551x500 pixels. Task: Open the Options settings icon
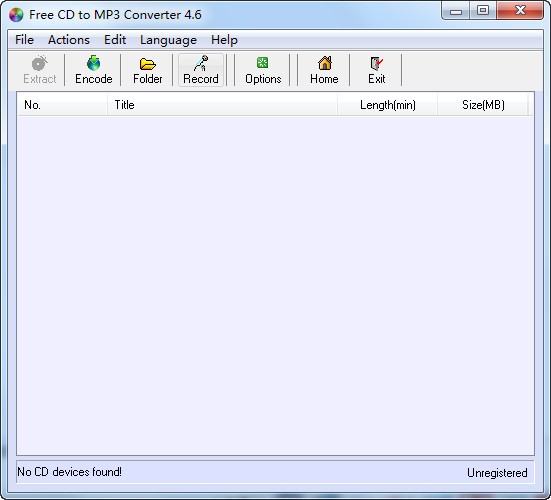point(262,63)
